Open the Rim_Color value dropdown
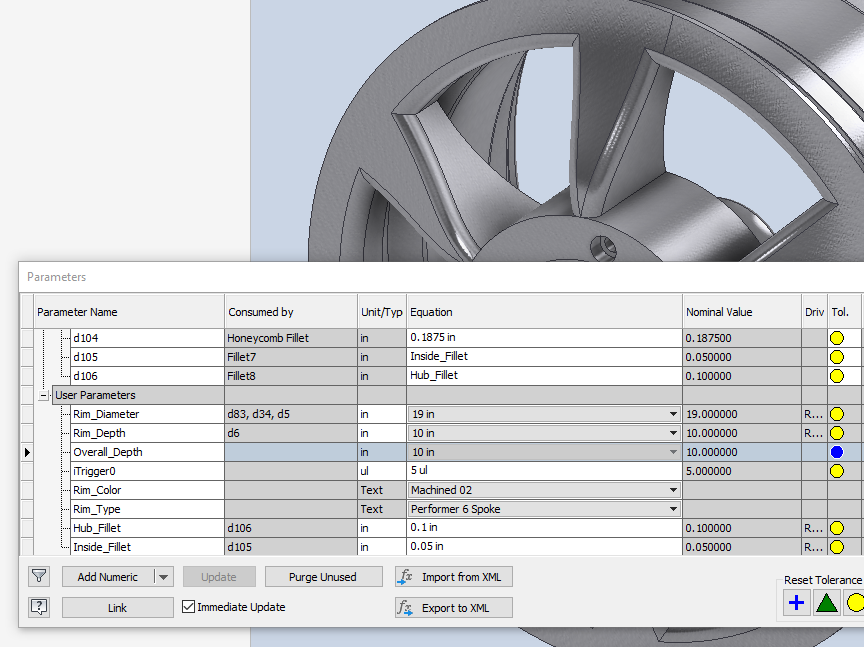This screenshot has height=647, width=864. pyautogui.click(x=672, y=490)
